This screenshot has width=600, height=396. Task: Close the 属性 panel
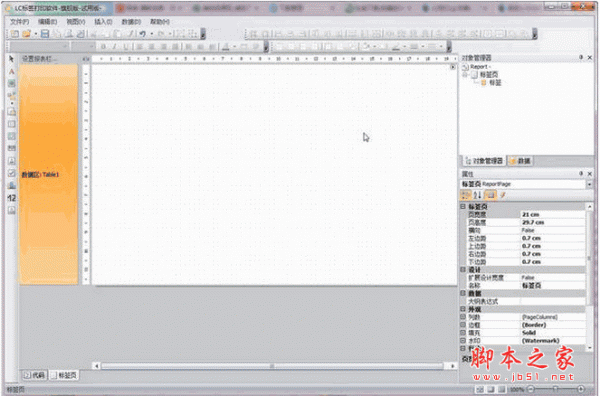590,174
